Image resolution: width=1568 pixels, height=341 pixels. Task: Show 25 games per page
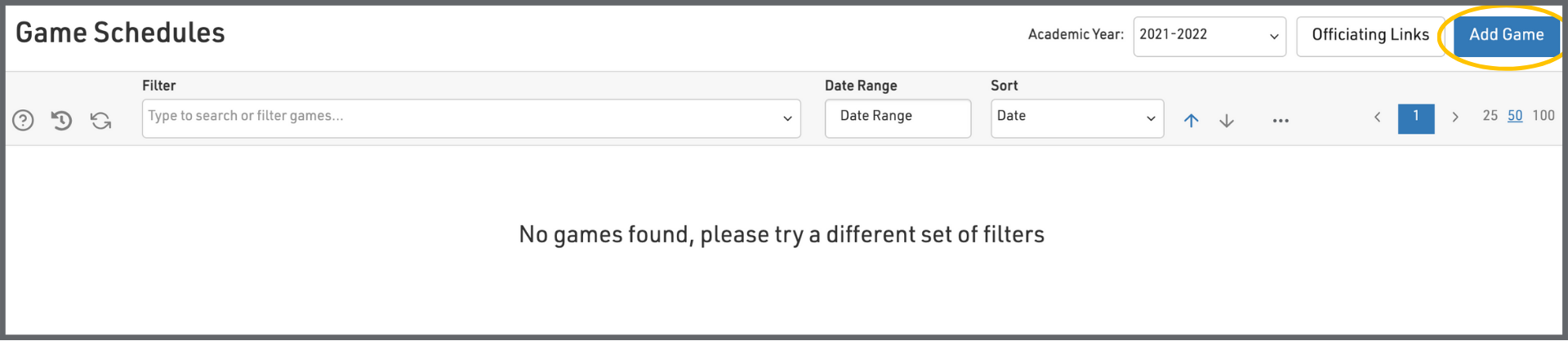[1490, 116]
